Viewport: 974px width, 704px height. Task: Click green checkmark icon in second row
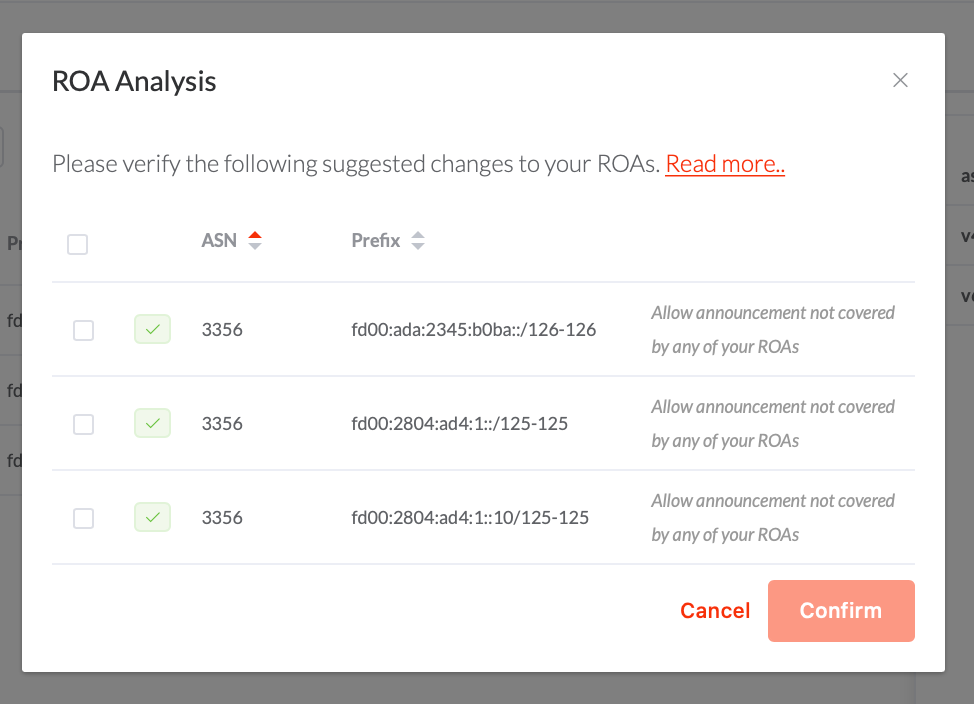pos(152,423)
